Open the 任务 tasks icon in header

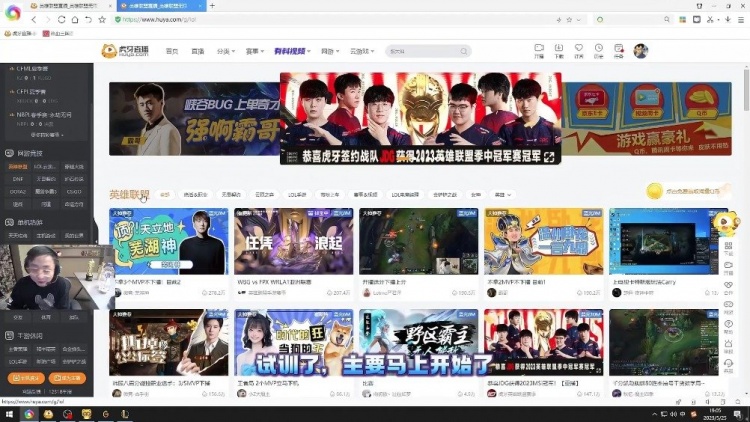point(618,50)
